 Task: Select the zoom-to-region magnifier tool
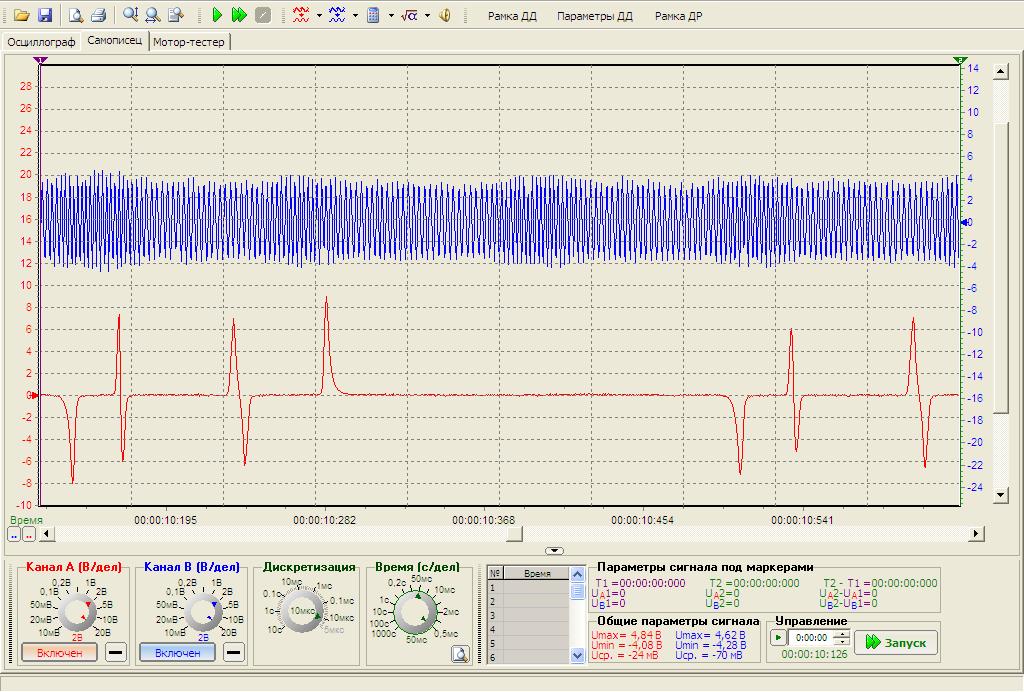click(176, 15)
